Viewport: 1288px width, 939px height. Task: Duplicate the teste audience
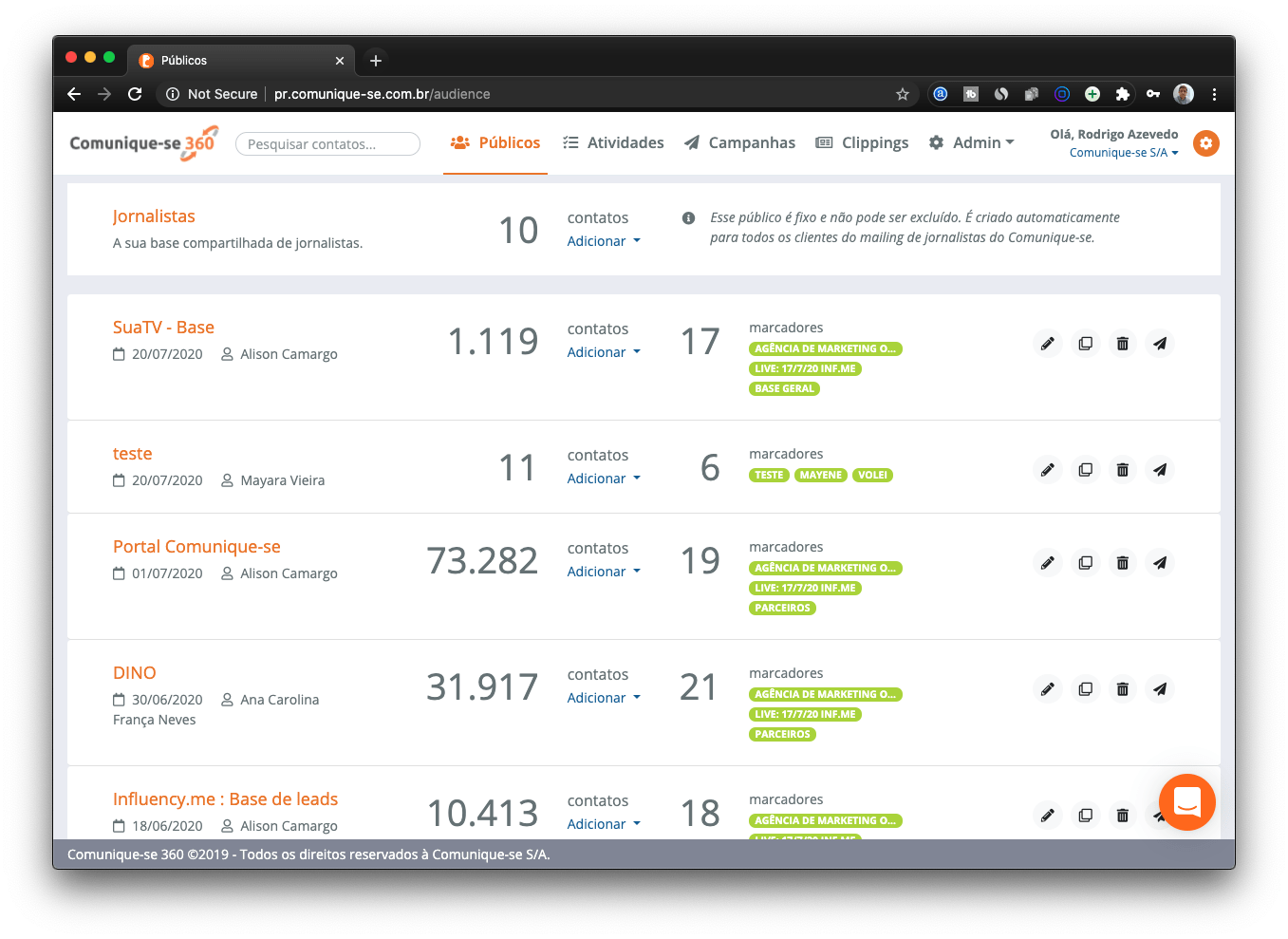click(1085, 470)
